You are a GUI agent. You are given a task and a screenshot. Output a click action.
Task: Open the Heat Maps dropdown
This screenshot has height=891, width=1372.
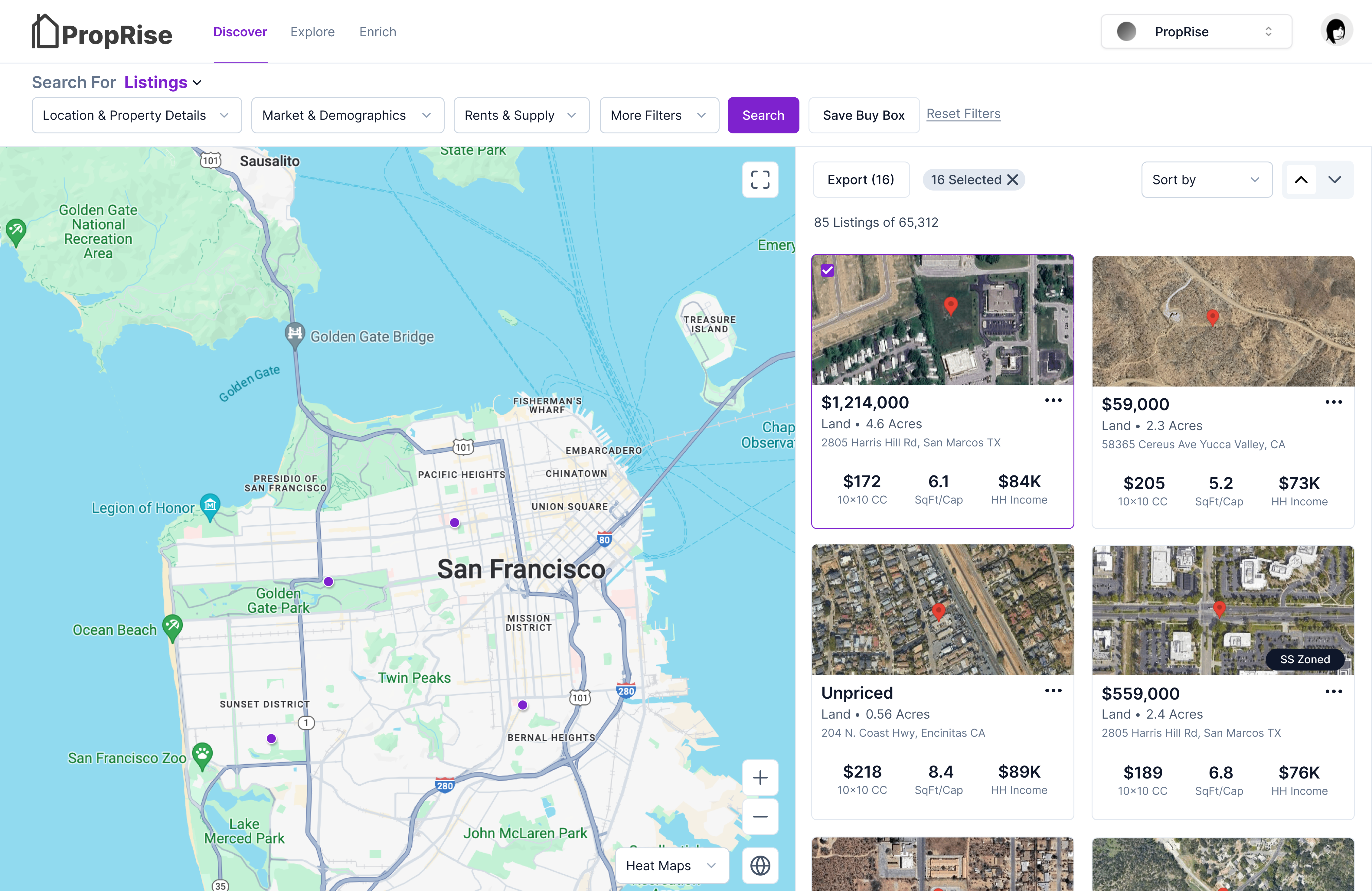[x=671, y=866]
